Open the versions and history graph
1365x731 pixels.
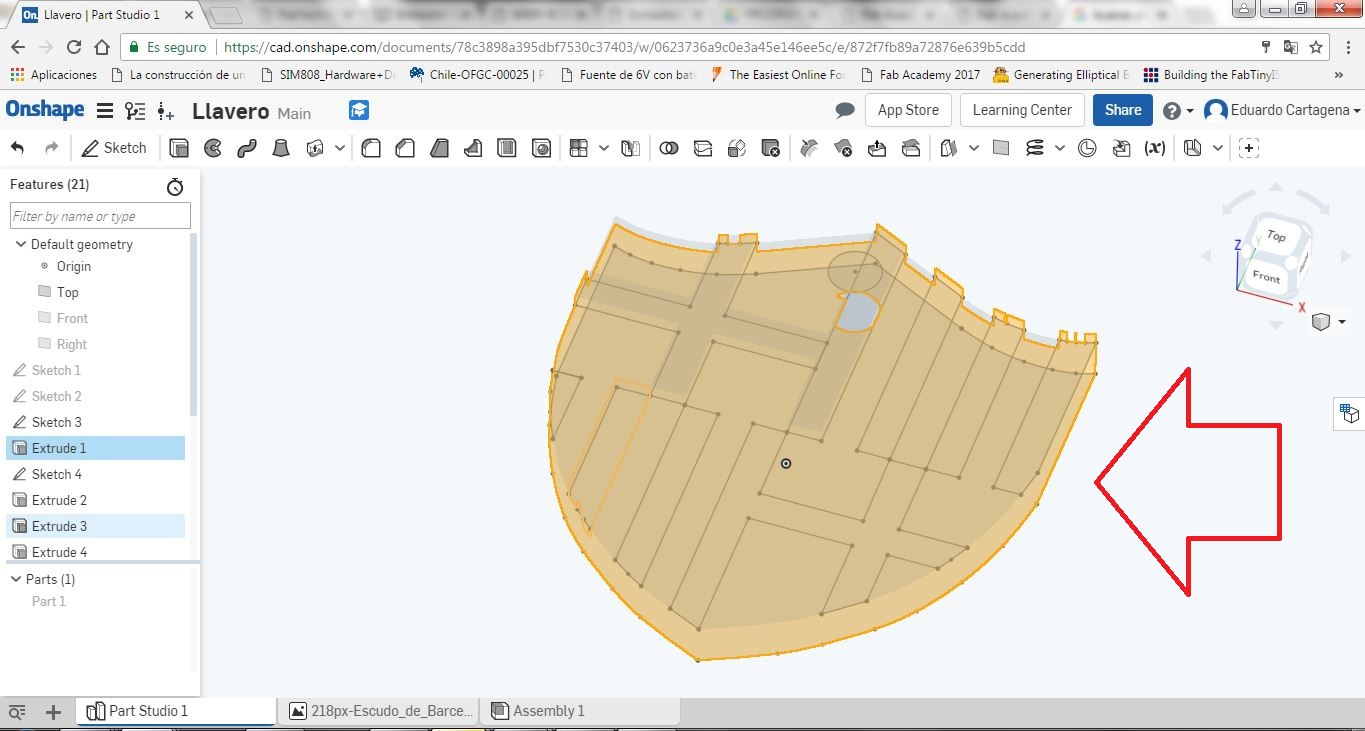click(x=135, y=111)
